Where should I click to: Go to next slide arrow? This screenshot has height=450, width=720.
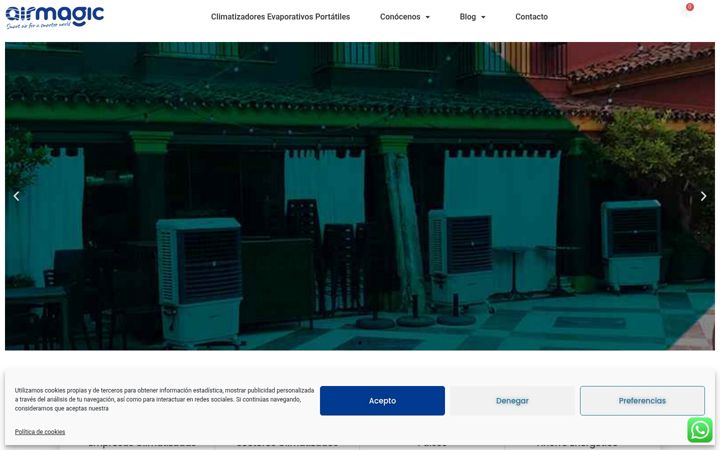[703, 196]
